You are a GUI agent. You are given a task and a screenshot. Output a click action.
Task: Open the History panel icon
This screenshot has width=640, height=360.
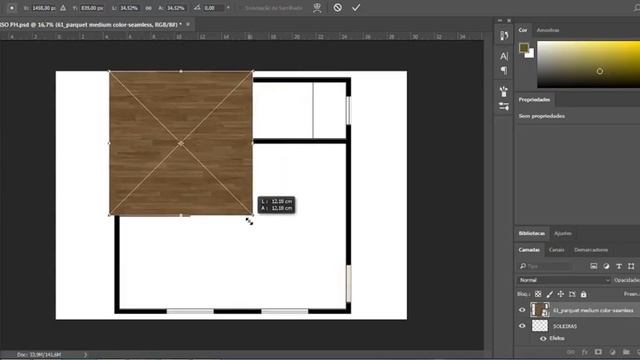(504, 36)
